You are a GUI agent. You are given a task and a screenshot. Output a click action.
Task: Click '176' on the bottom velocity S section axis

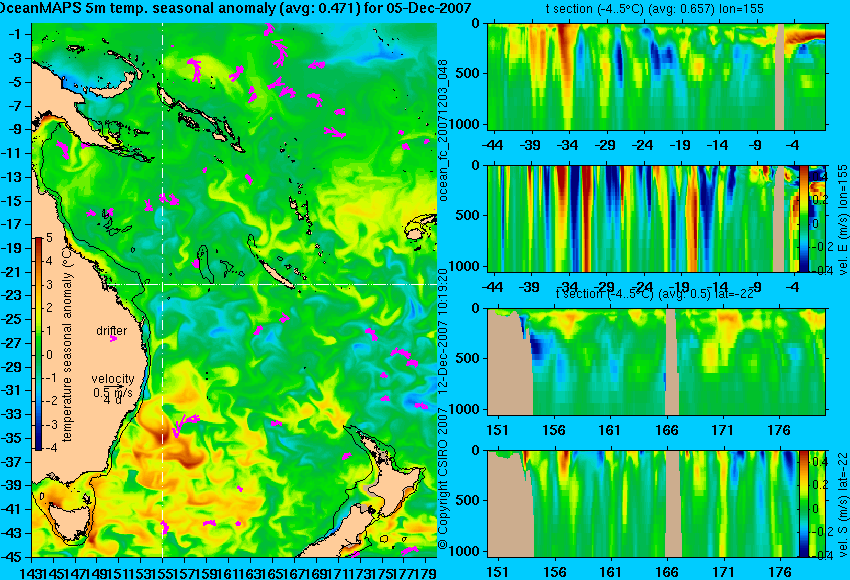780,572
